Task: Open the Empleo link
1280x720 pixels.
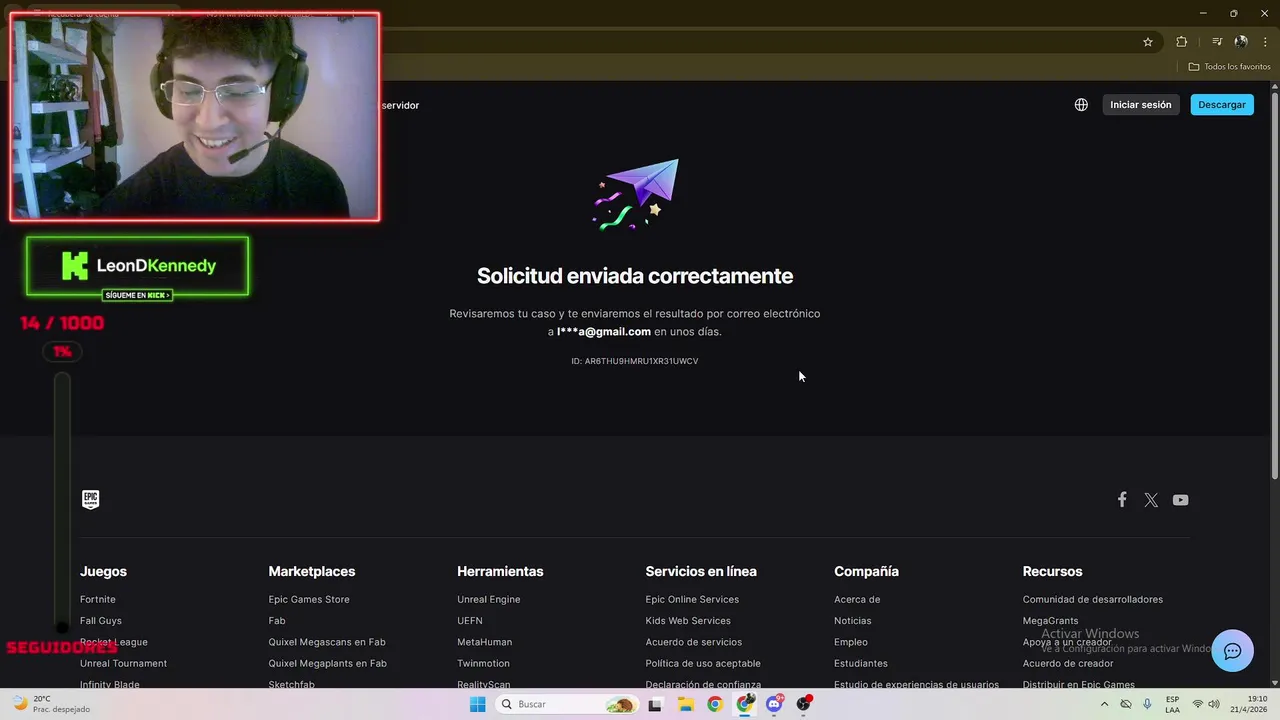Action: (851, 642)
